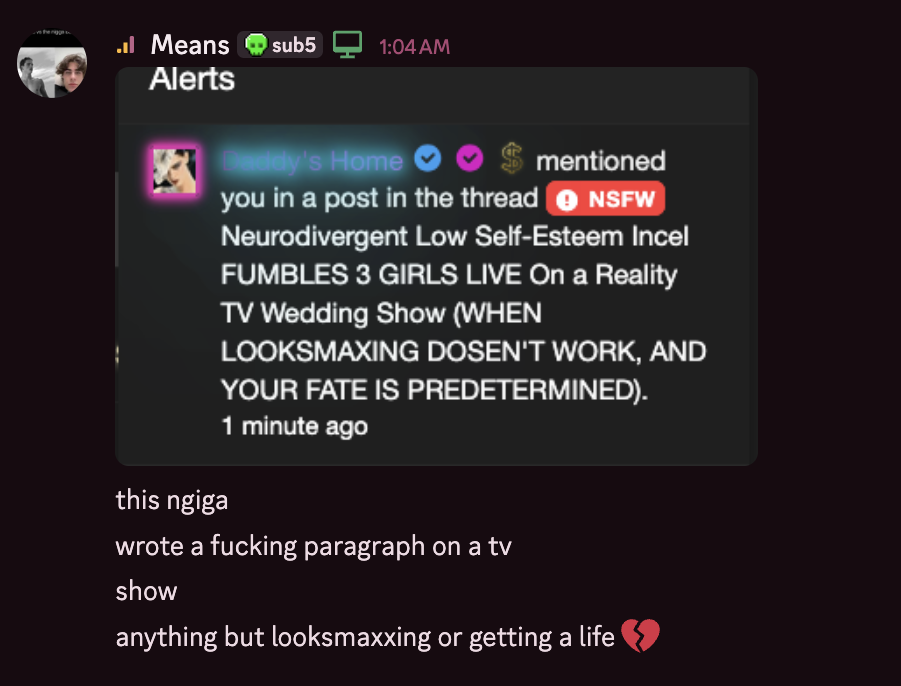Click the sub5 server tag text
901x686 pixels.
click(294, 45)
